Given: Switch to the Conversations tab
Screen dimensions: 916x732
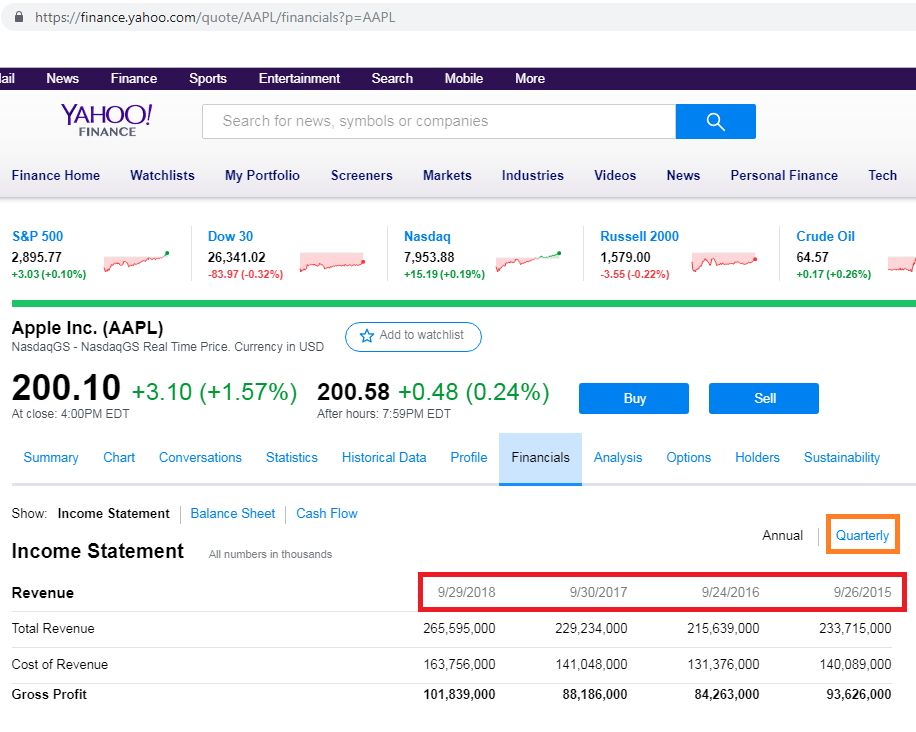Looking at the screenshot, I should [200, 457].
